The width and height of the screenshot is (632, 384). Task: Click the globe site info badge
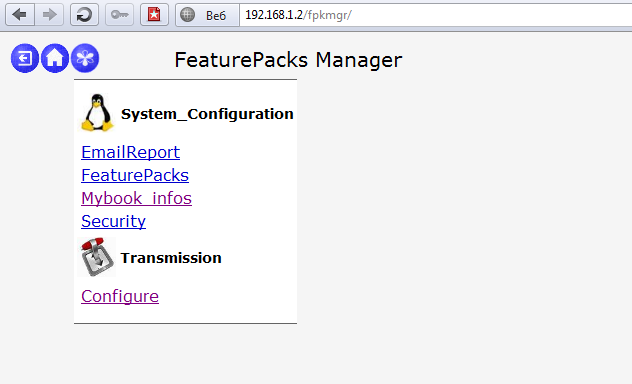187,15
